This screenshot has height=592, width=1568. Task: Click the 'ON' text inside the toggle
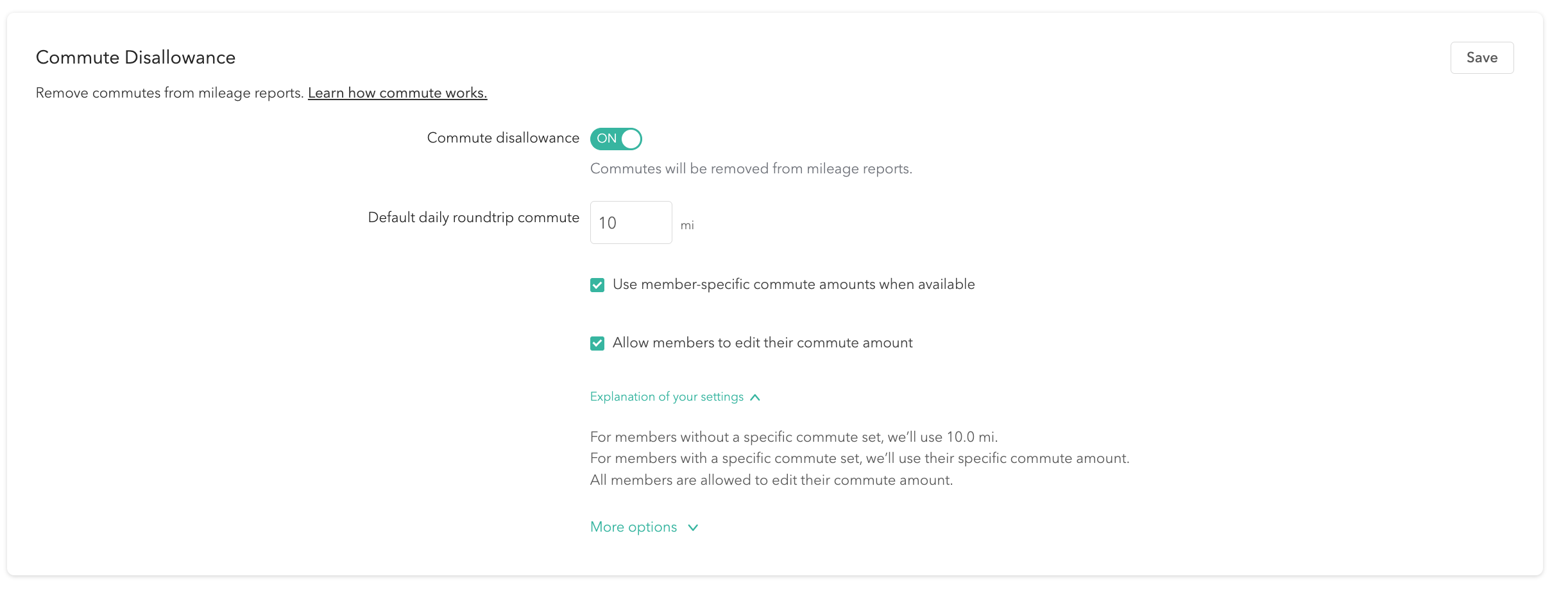(x=606, y=139)
